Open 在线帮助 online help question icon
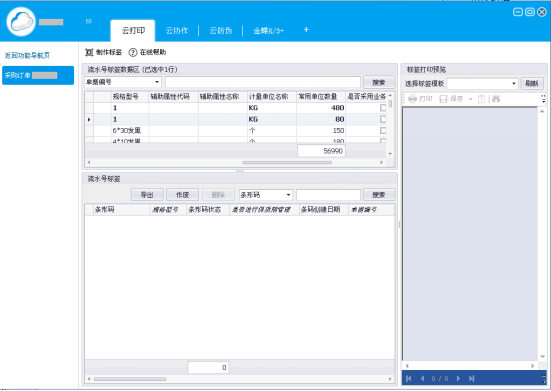 132,53
